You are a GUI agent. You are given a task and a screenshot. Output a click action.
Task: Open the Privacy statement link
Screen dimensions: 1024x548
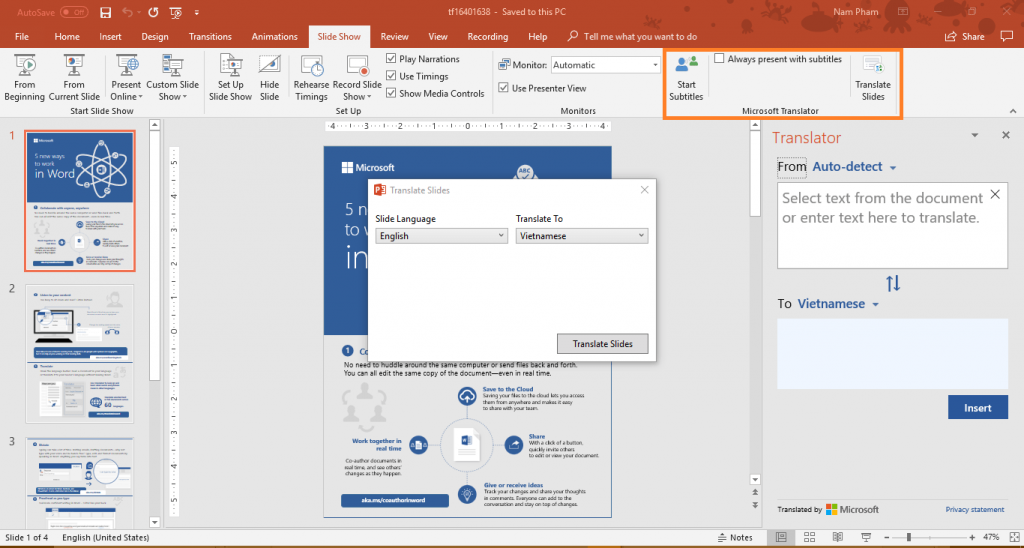974,509
